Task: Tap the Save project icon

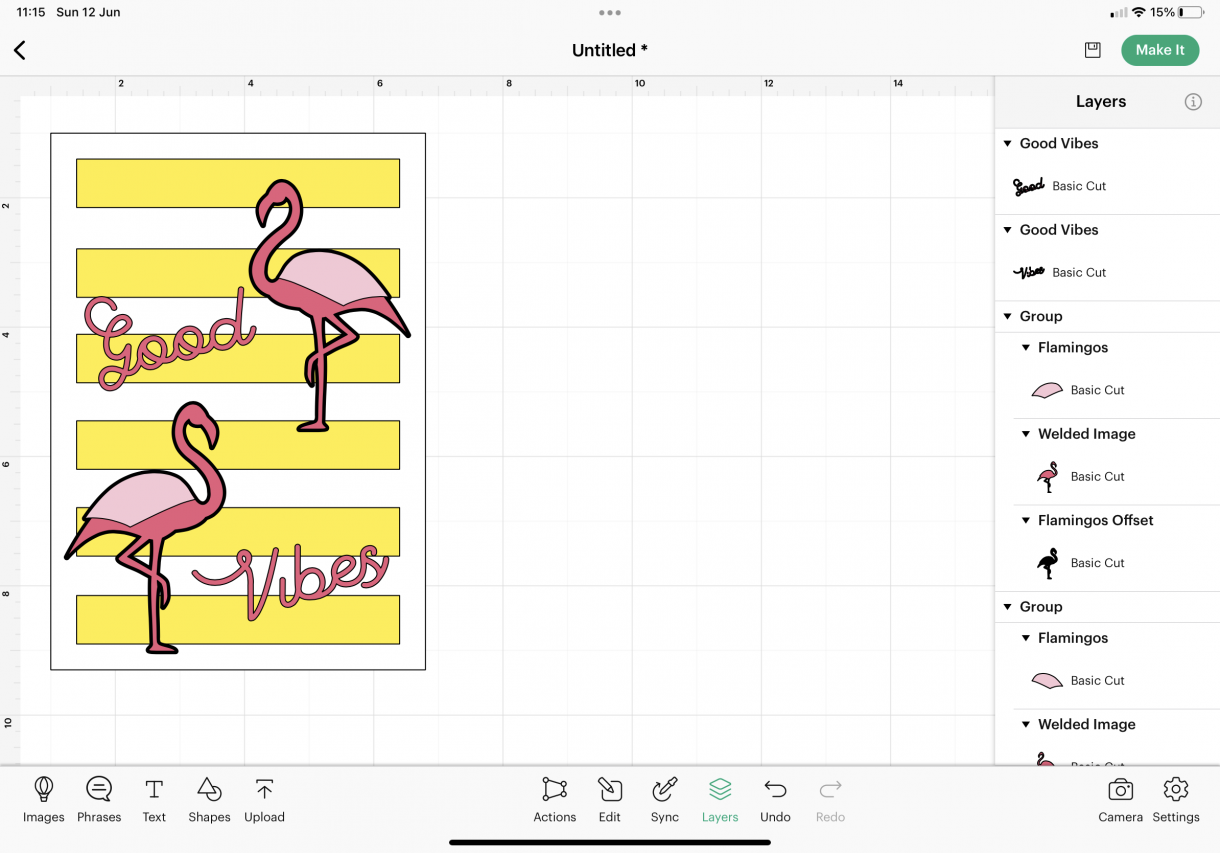Action: coord(1093,50)
